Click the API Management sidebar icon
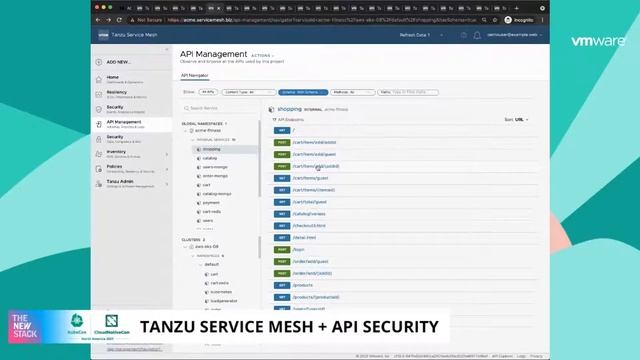Viewport: 640px width, 360px height. (99, 124)
